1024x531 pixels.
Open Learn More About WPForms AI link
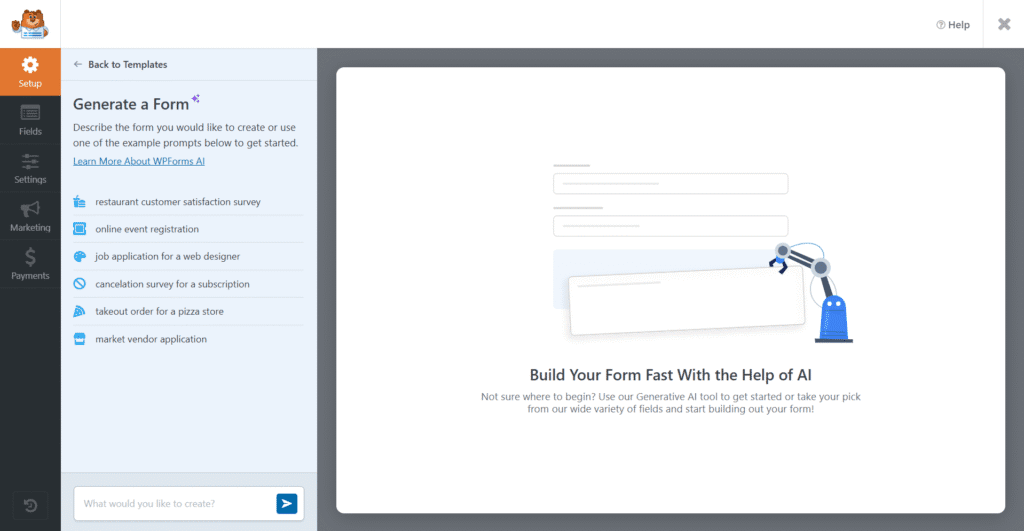point(139,161)
